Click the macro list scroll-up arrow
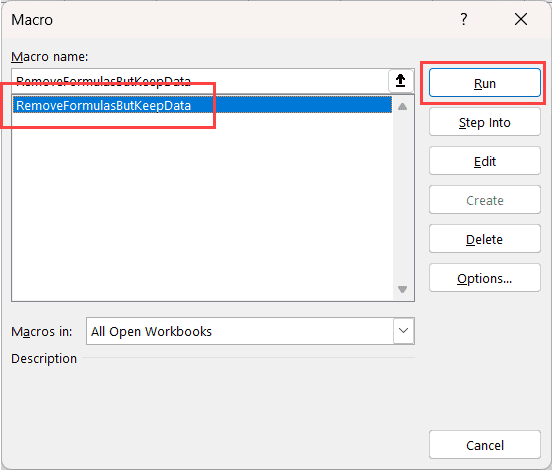The image size is (552, 470). pos(402,106)
